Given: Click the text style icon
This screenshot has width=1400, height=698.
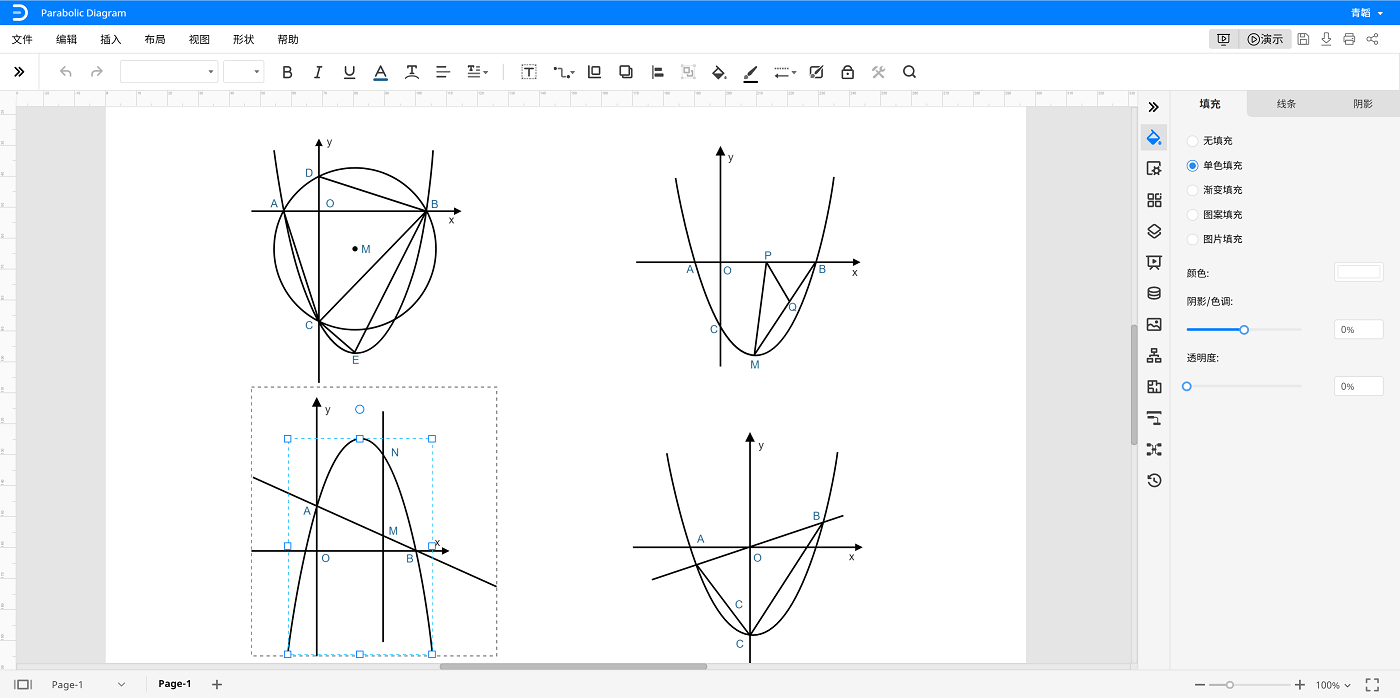Looking at the screenshot, I should click(411, 72).
